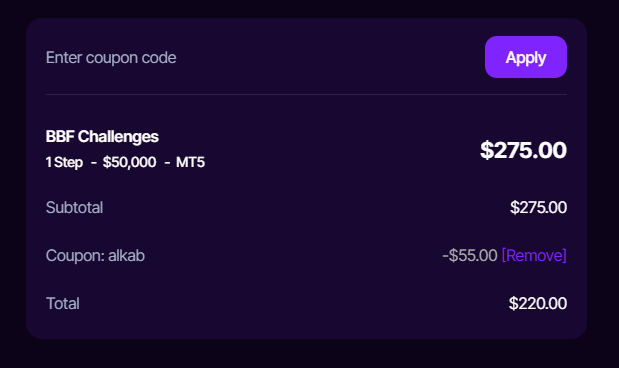Click the Coupon: alkab label
This screenshot has width=619, height=368.
95,256
